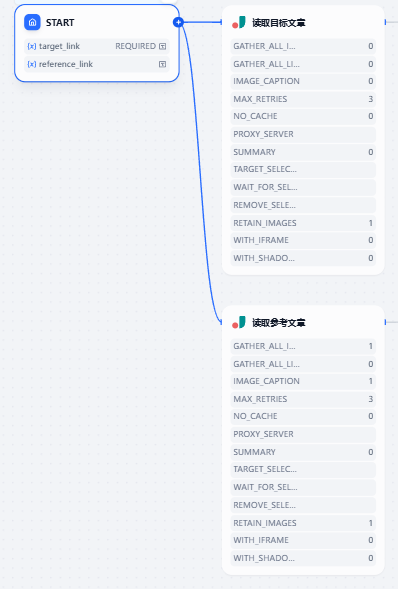This screenshot has width=398, height=589.
Task: Click RETAIN_IMAGES row in 读取目标文章 node
Action: [303, 223]
